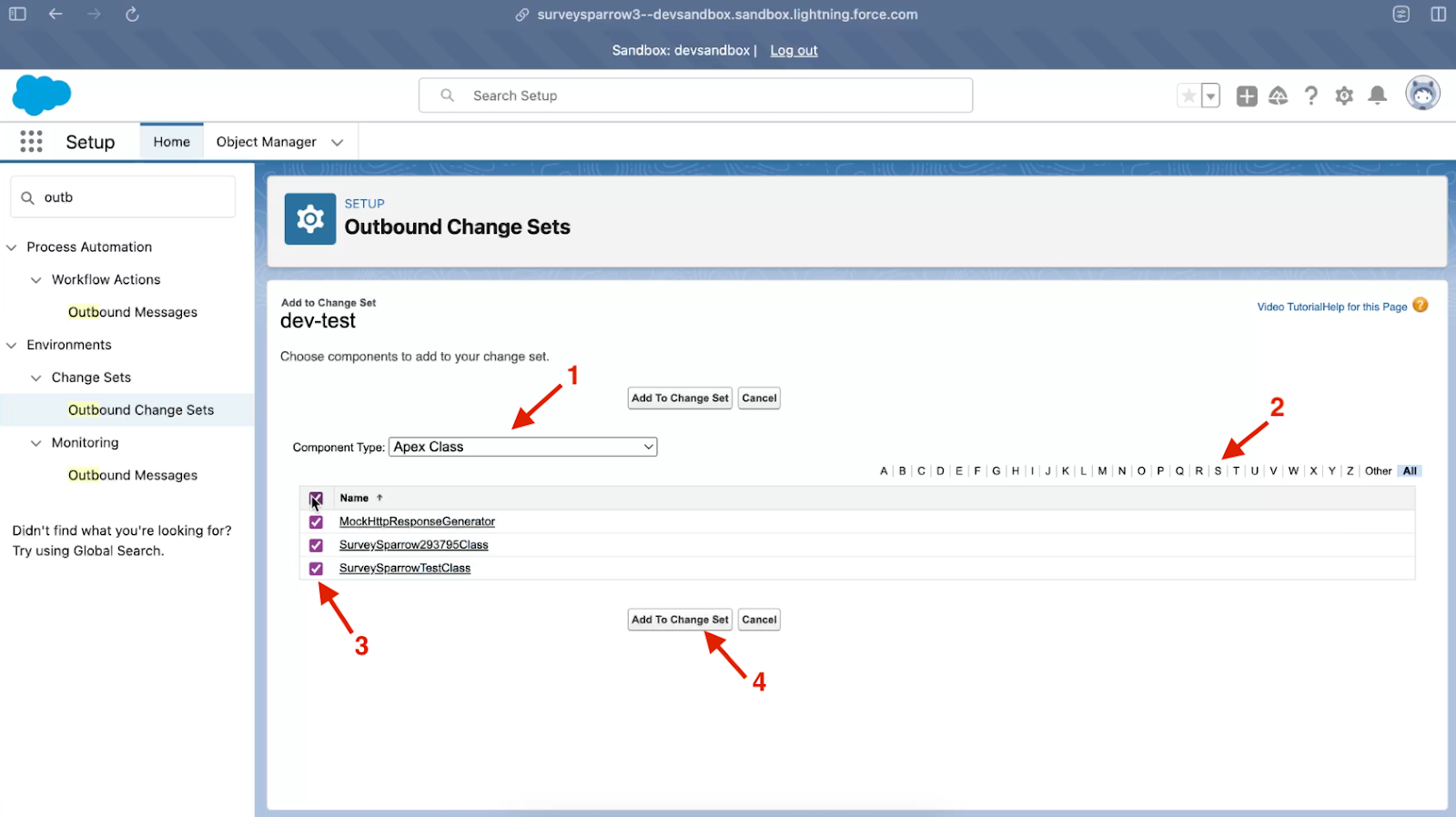Toggle SurveySparrowTestClass checkbox
The width and height of the screenshot is (1456, 817).
tap(316, 569)
